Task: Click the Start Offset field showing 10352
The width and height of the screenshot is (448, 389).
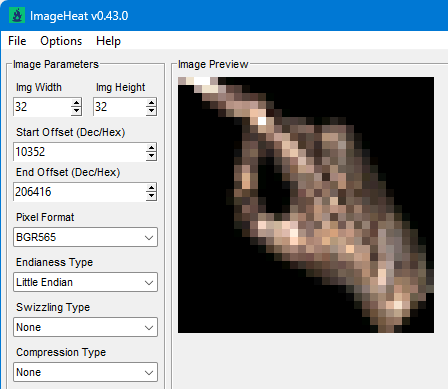Action: [79, 152]
